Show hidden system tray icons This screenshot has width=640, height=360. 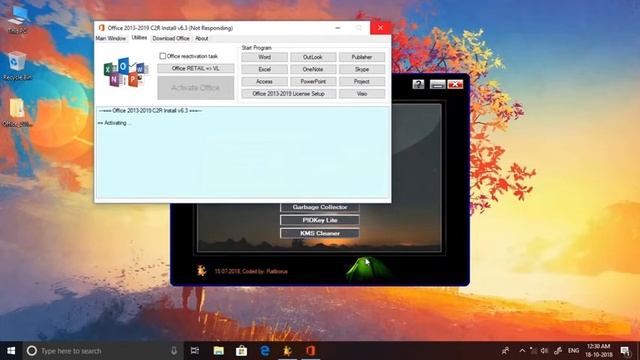[522, 351]
